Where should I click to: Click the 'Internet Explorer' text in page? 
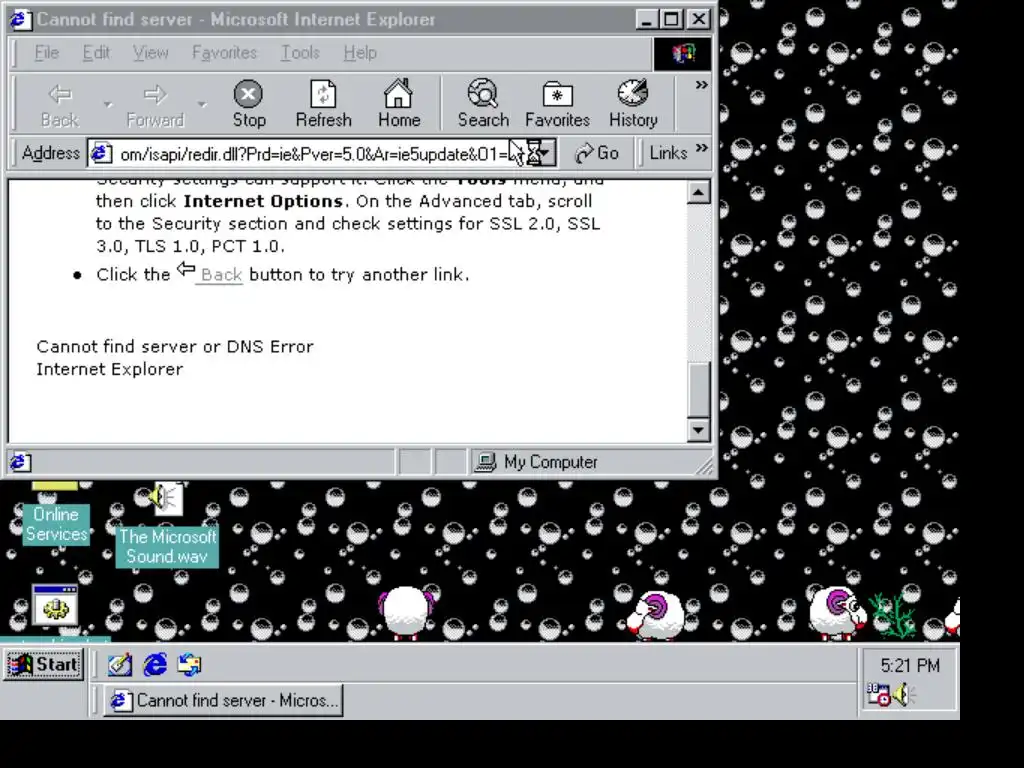(x=110, y=370)
